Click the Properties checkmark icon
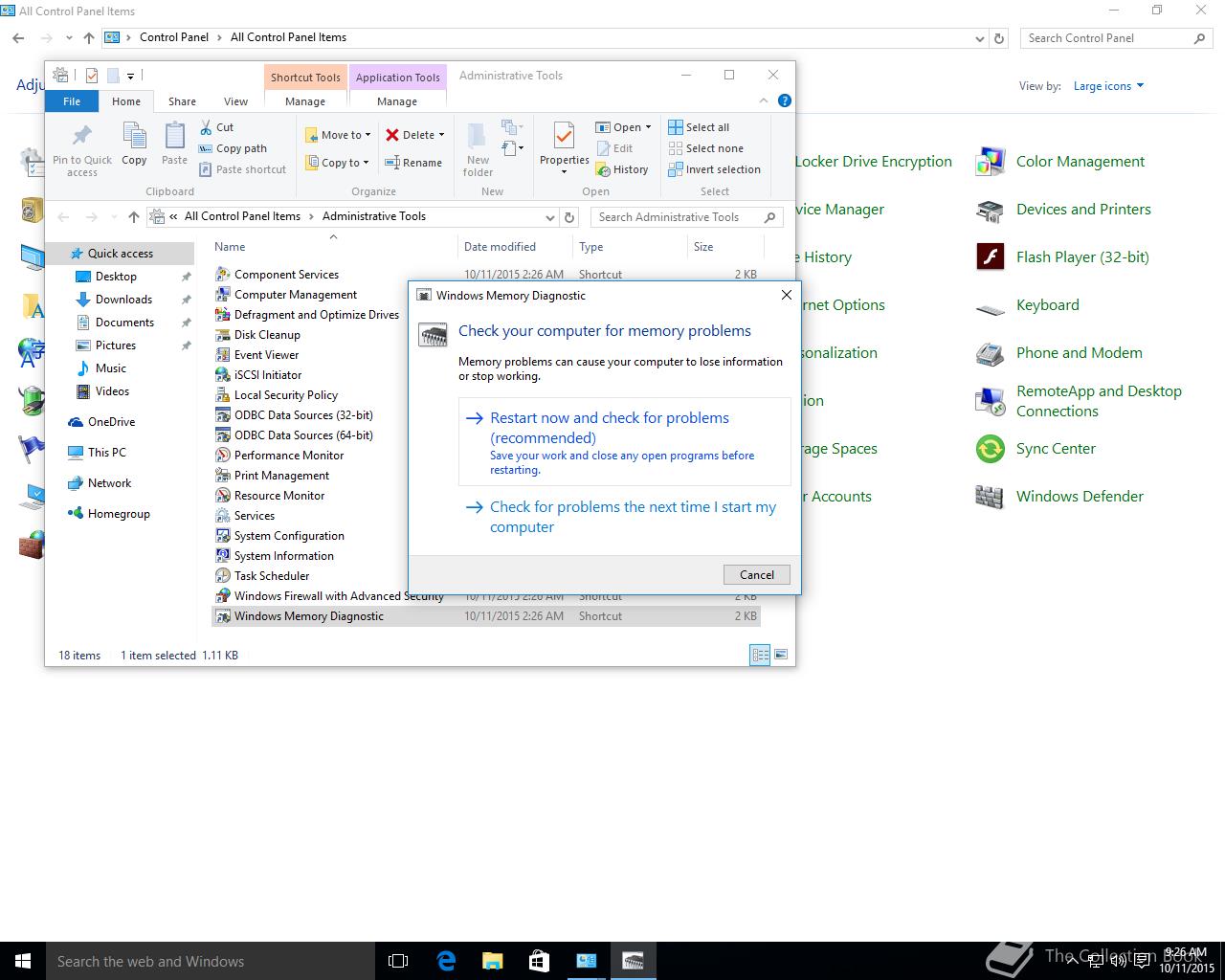Image resolution: width=1225 pixels, height=980 pixels. [564, 135]
